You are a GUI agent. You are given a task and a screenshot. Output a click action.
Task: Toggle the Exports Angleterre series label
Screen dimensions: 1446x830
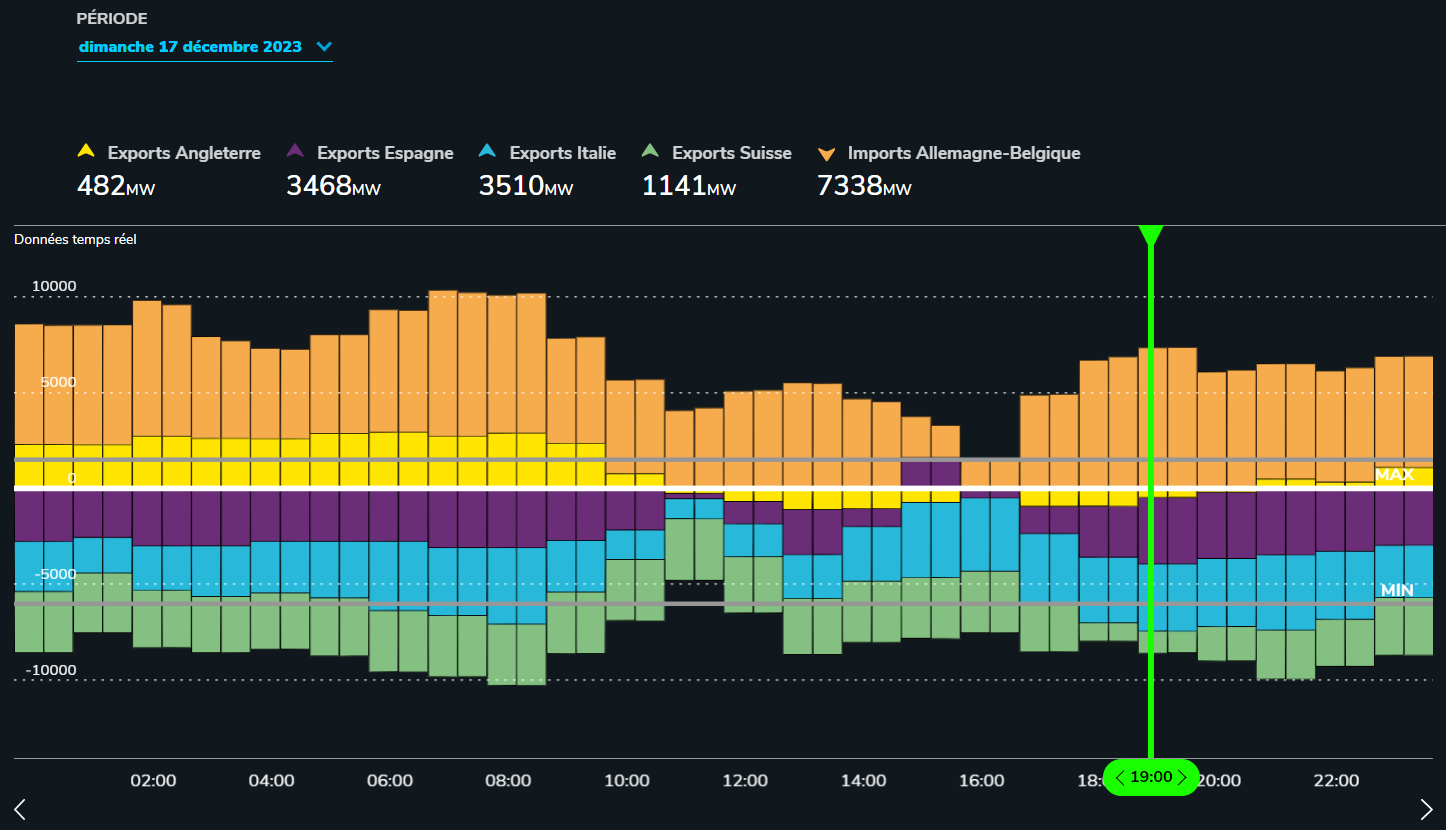click(184, 153)
